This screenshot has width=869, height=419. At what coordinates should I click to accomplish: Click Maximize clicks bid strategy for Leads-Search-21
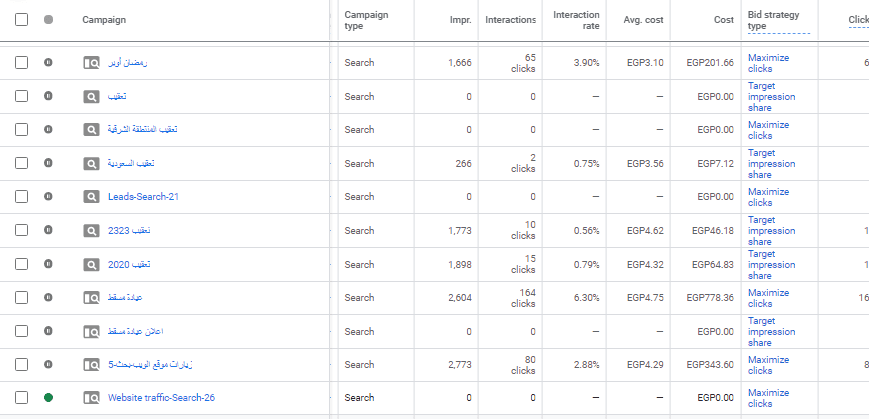(x=768, y=197)
